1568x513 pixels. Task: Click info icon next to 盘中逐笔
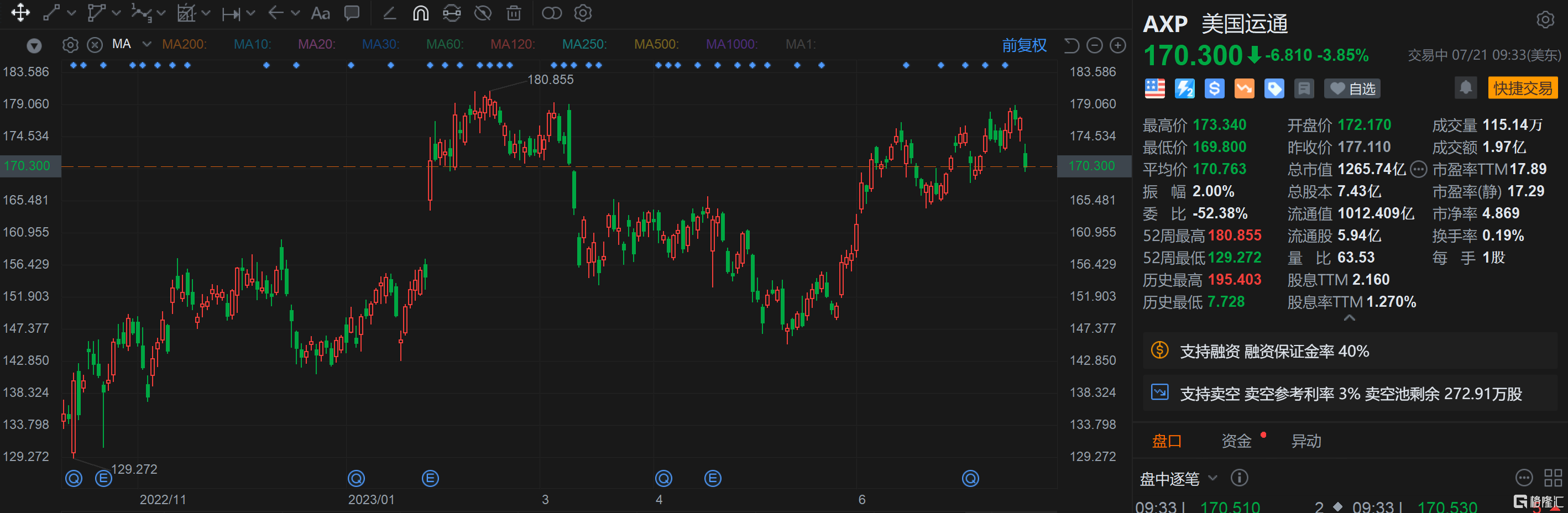[x=1238, y=478]
